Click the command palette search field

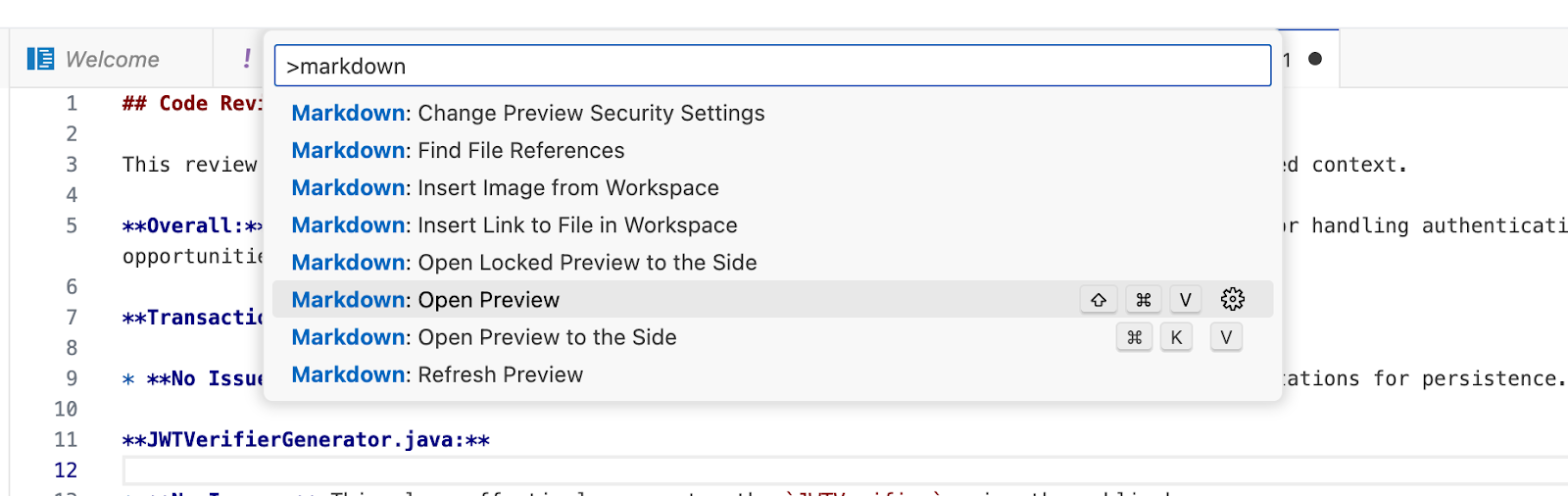[x=772, y=66]
